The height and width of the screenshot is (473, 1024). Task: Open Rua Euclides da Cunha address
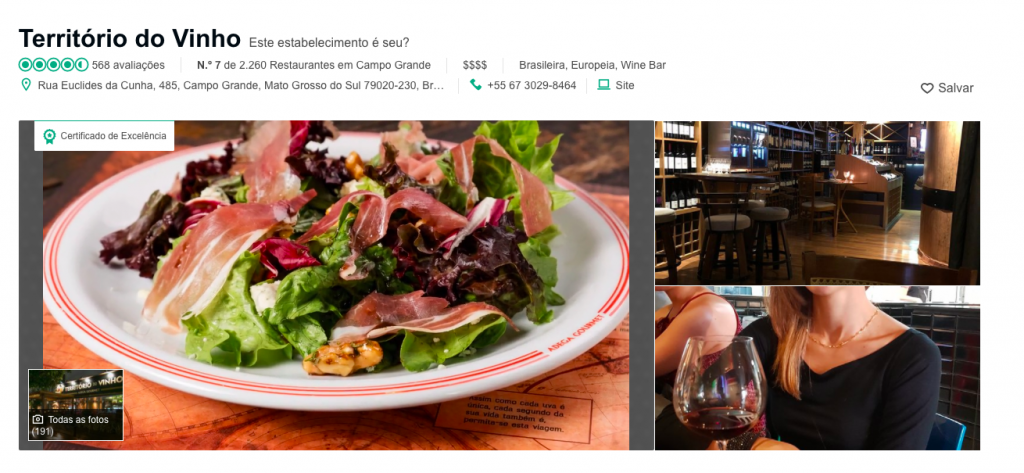[x=241, y=85]
